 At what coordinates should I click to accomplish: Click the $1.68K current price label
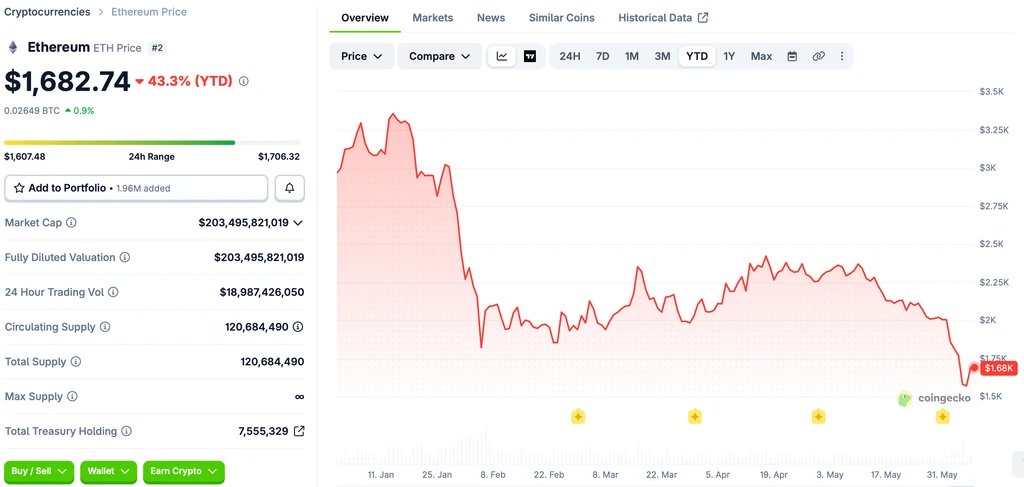(999, 368)
